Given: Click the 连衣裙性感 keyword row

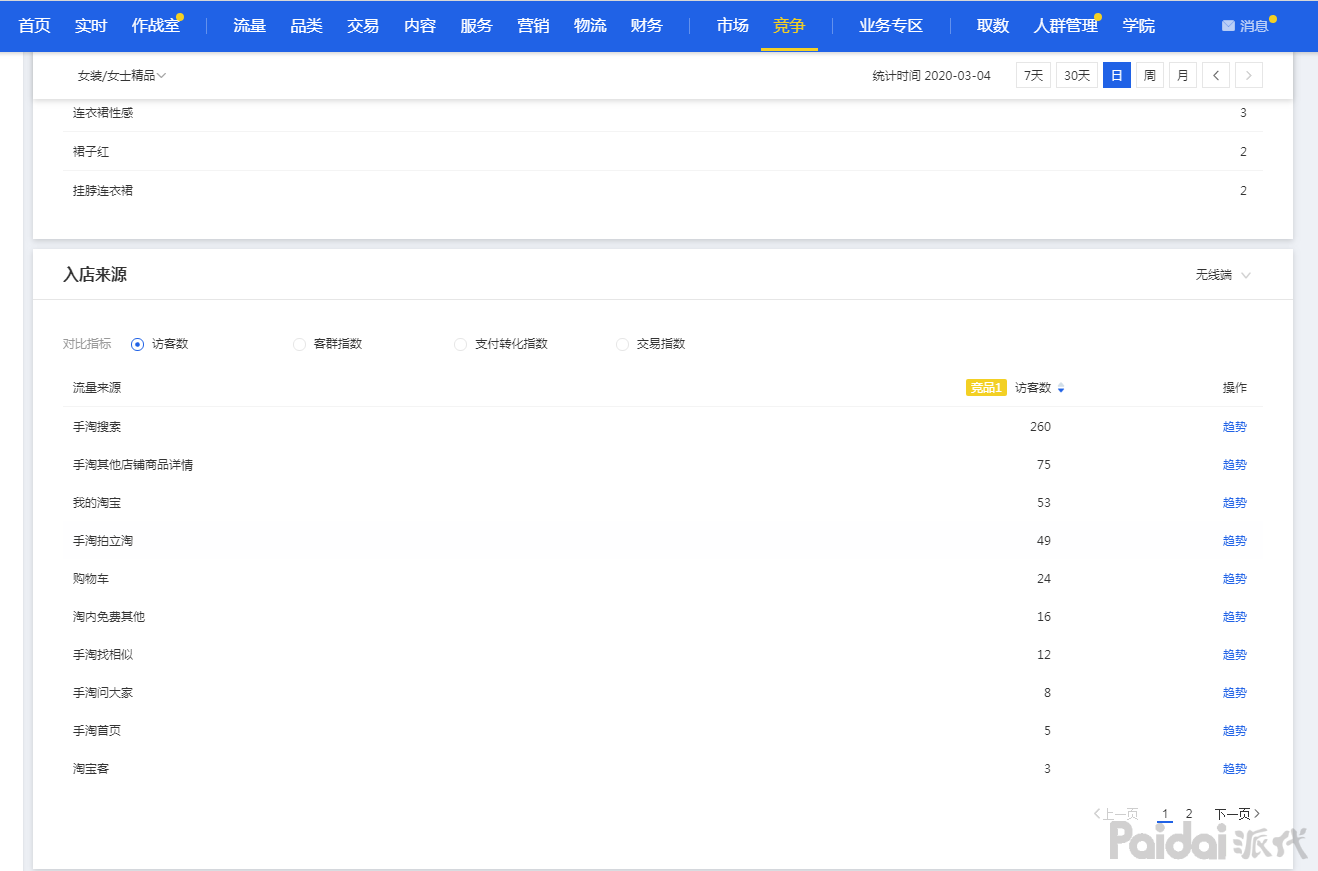Looking at the screenshot, I should (x=663, y=113).
